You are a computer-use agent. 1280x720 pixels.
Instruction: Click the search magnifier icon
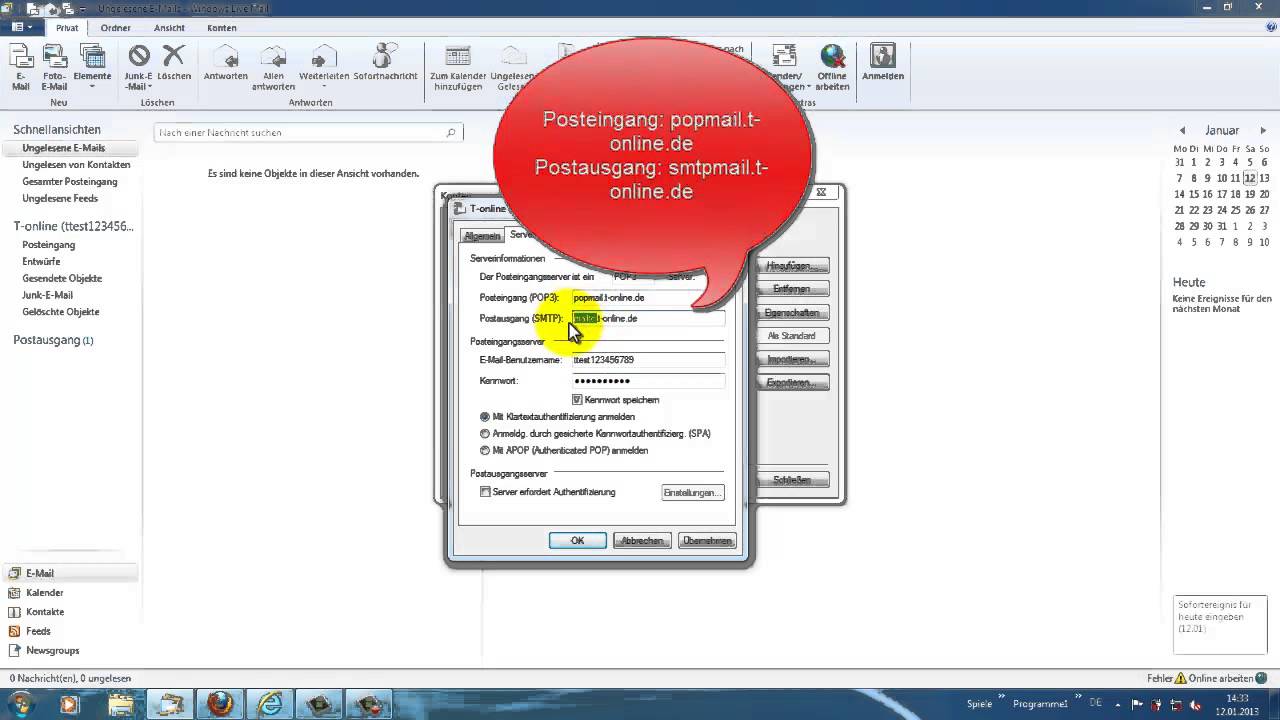pyautogui.click(x=451, y=132)
